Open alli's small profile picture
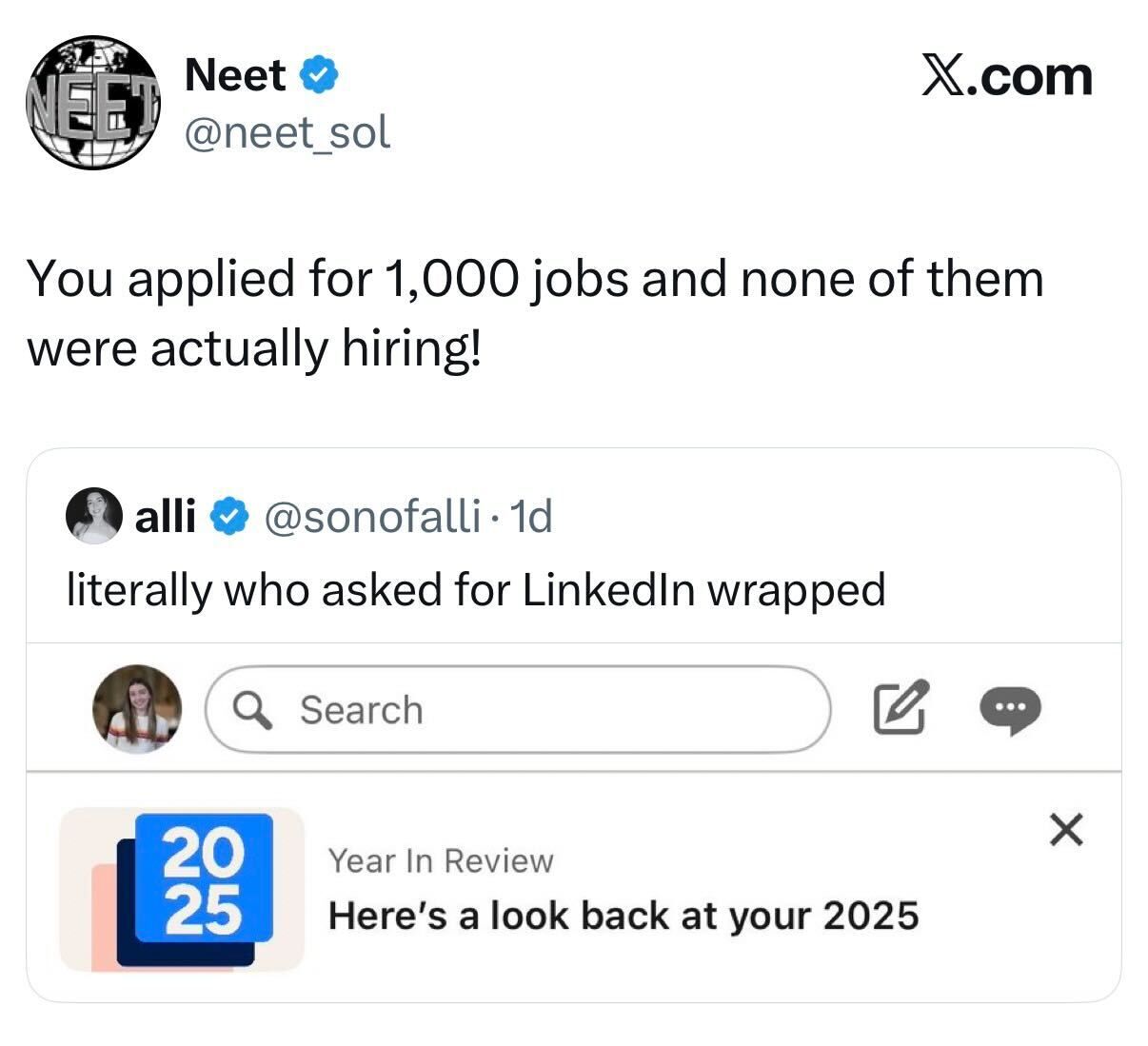The image size is (1148, 1046). click(94, 517)
